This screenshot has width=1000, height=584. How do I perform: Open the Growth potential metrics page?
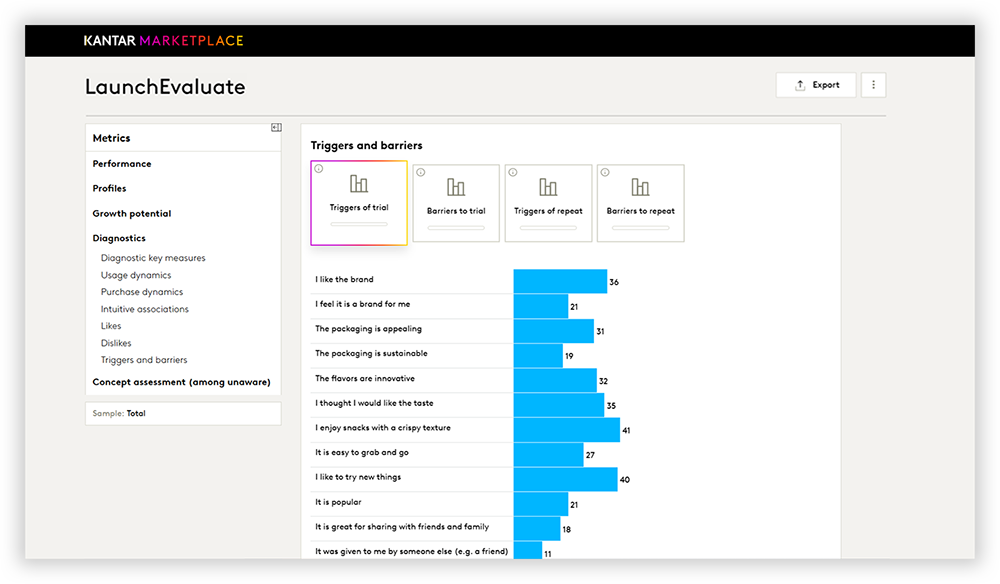click(x=131, y=213)
